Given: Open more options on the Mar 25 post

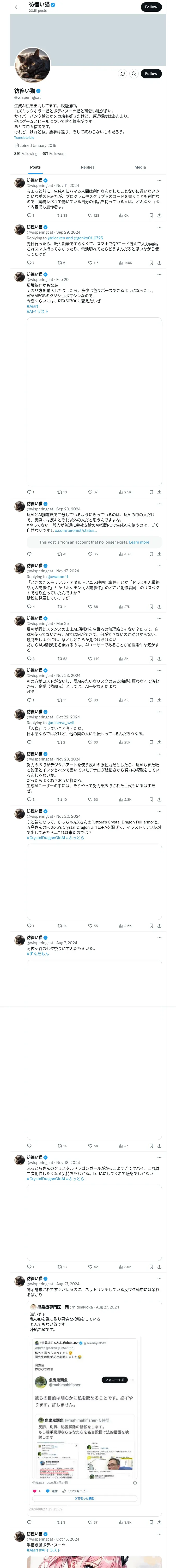Looking at the screenshot, I should (159, 618).
